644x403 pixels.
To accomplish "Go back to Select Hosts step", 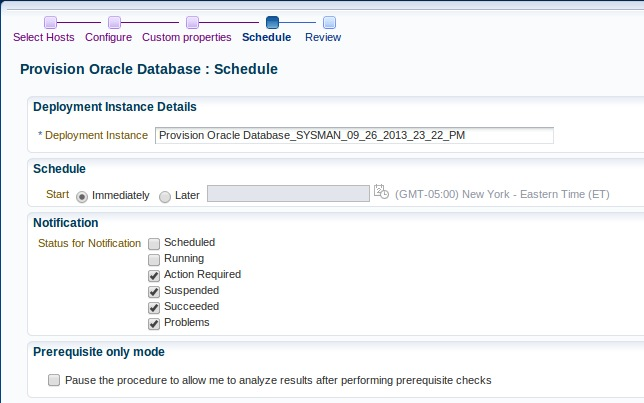I will pyautogui.click(x=44, y=37).
